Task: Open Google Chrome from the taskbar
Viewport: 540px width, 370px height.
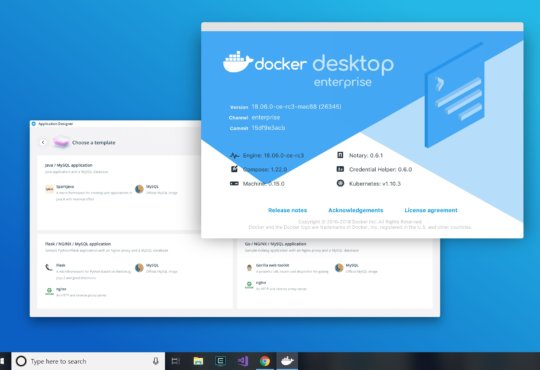Action: (x=265, y=361)
